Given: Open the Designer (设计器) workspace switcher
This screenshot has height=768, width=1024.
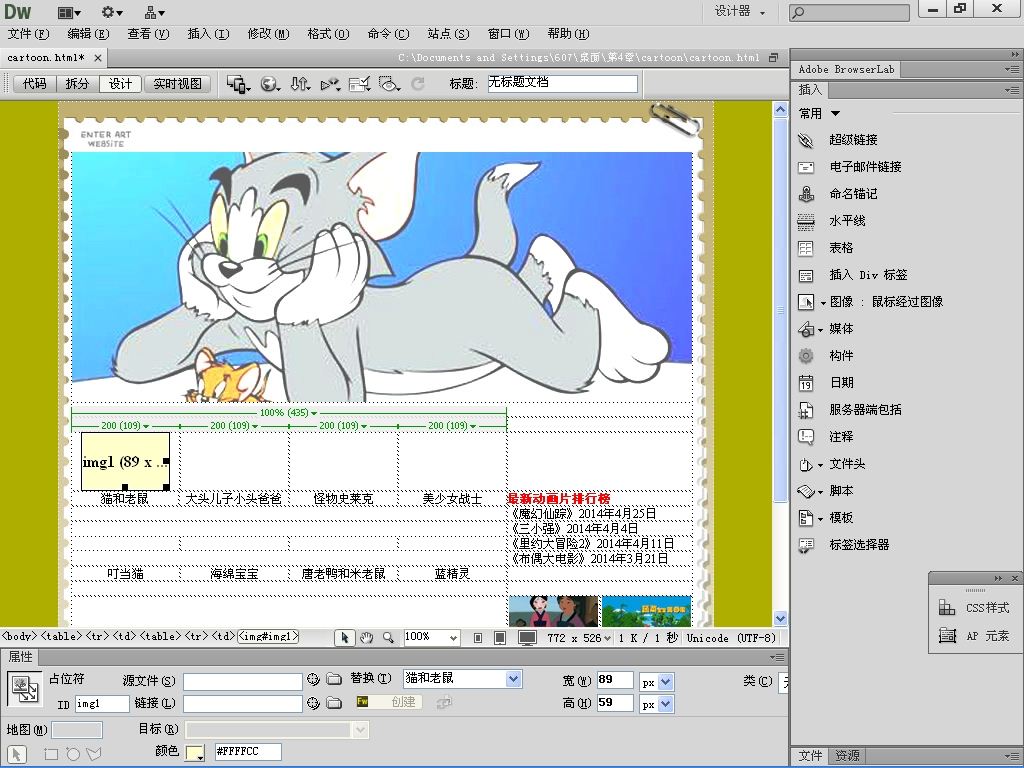Looking at the screenshot, I should tap(739, 12).
